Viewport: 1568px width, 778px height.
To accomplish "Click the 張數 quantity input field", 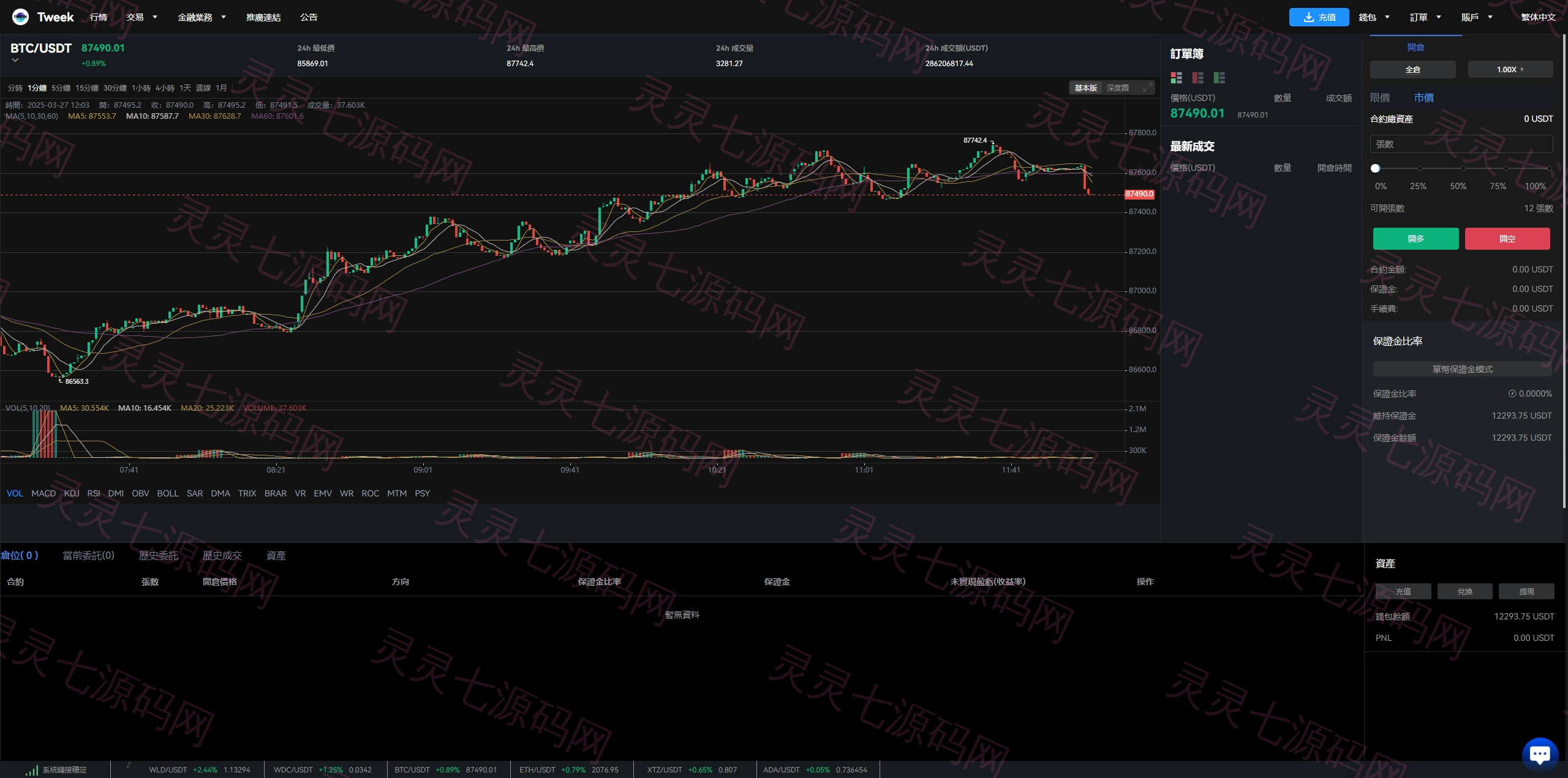I will (x=1461, y=144).
